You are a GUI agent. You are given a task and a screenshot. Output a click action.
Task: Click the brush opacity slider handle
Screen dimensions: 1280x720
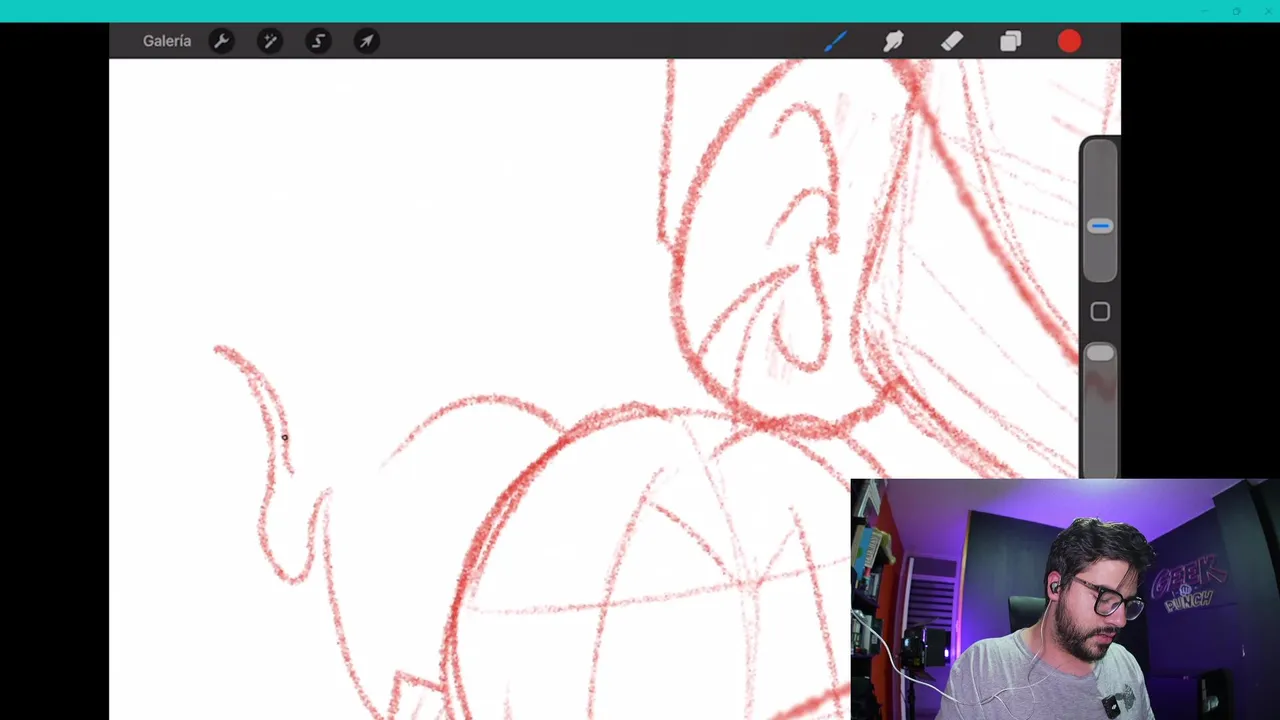[1100, 353]
